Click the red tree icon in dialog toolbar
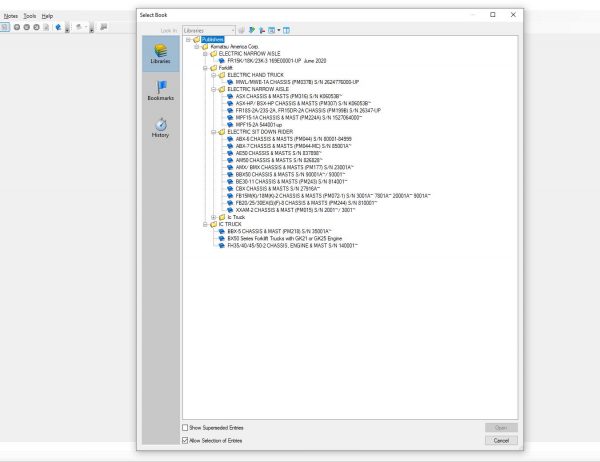The width and height of the screenshot is (600, 462). (x=262, y=30)
